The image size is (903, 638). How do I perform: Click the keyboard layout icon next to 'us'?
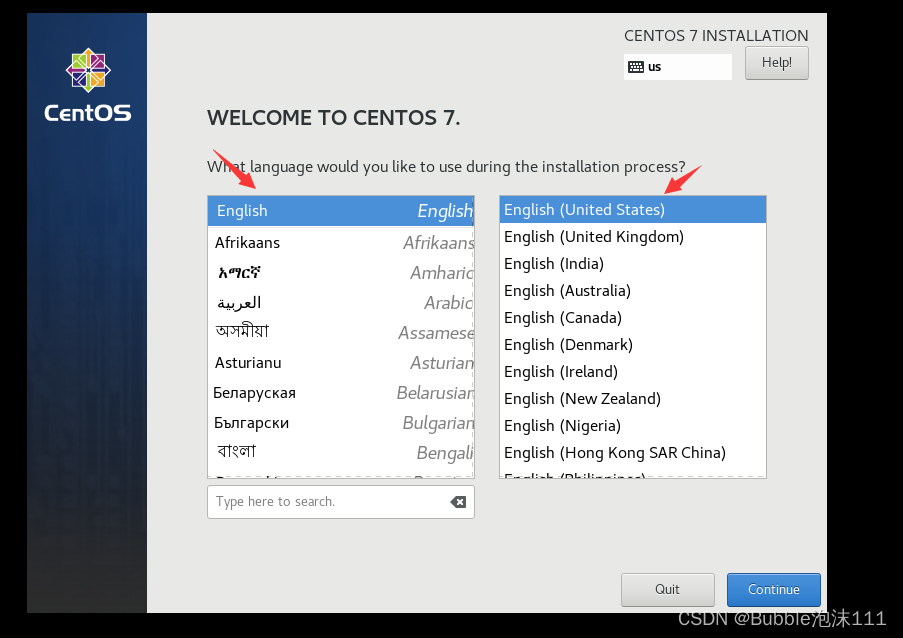tap(636, 67)
